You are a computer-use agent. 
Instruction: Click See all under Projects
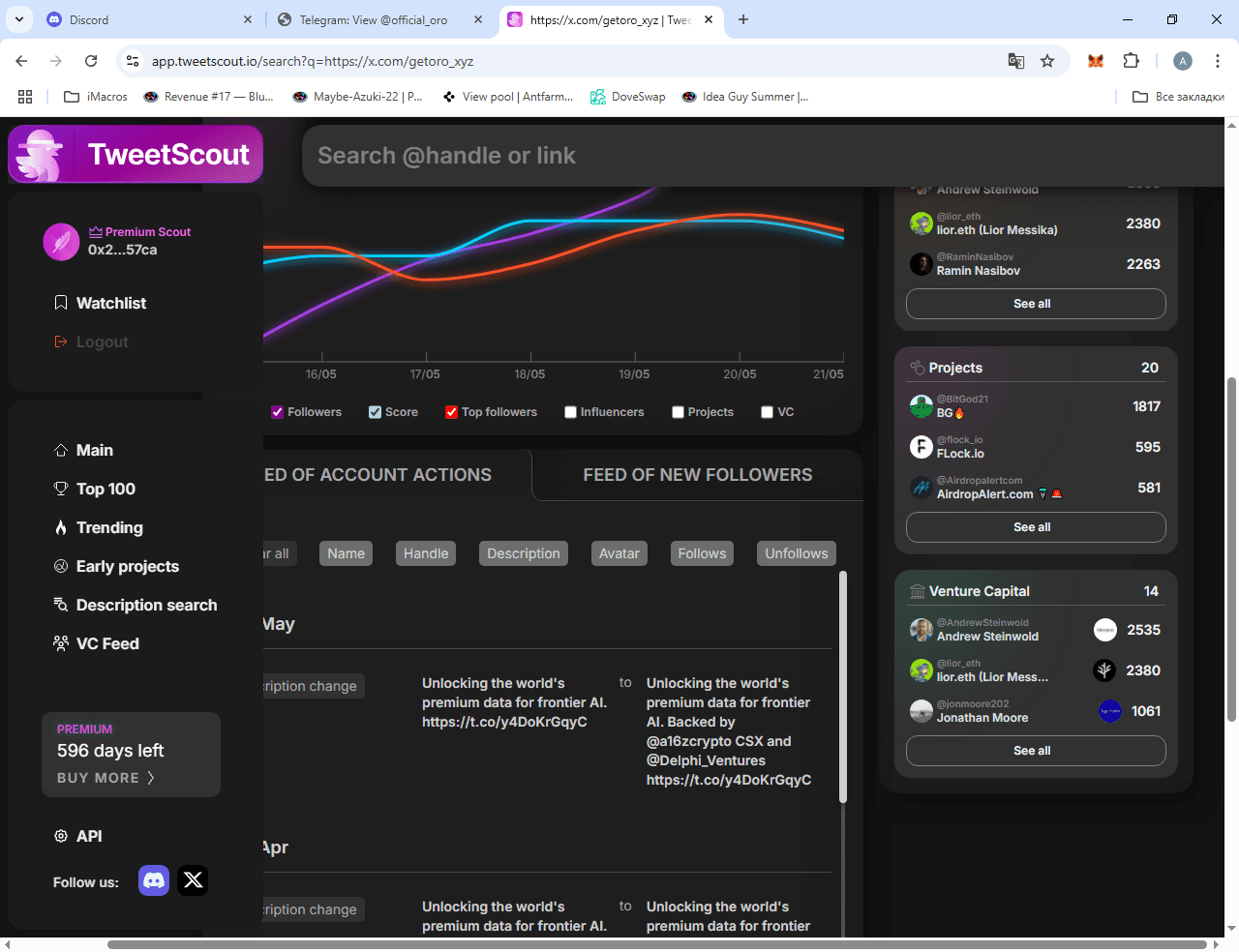pyautogui.click(x=1036, y=527)
